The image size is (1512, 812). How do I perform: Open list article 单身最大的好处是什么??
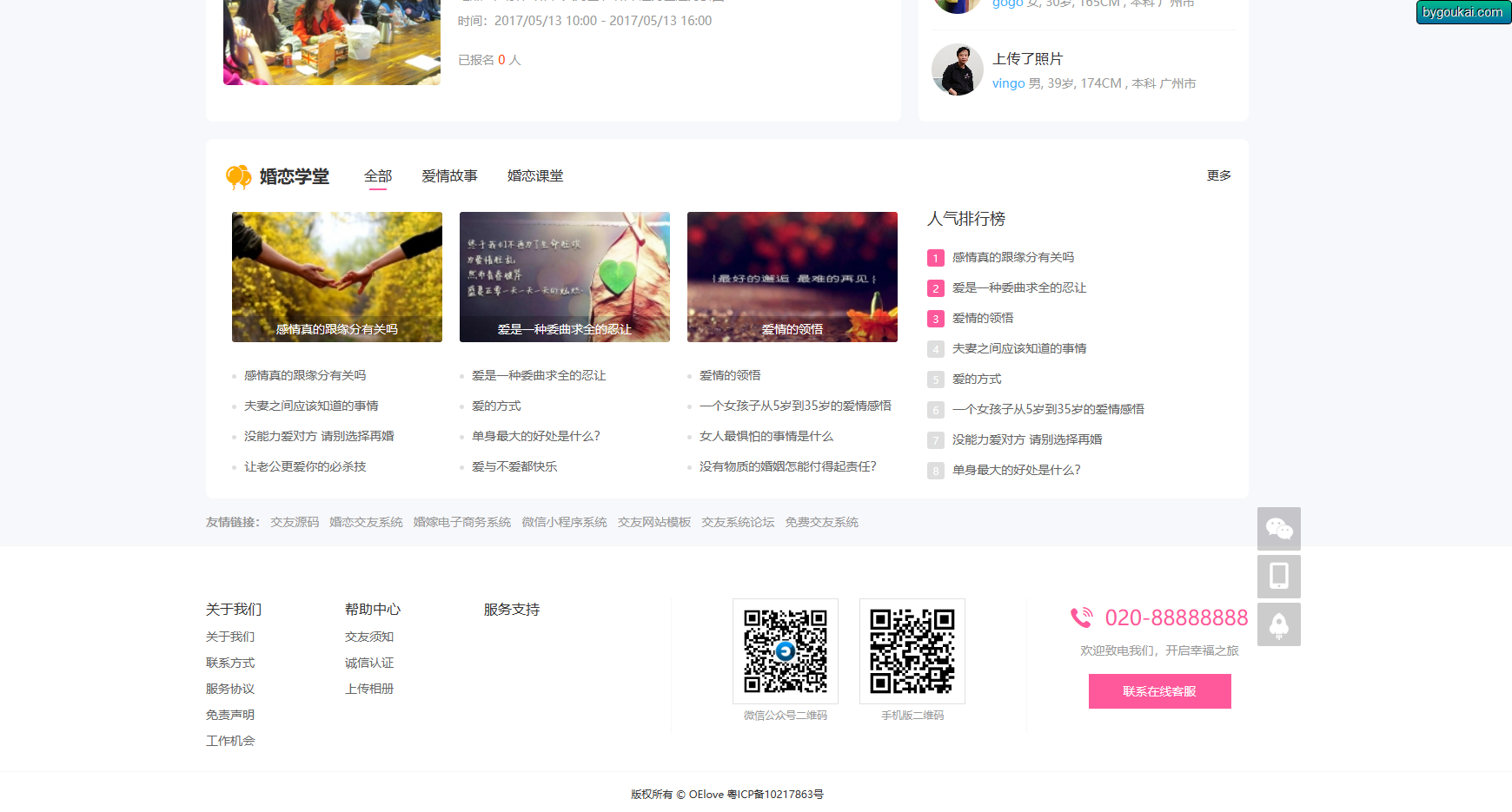(536, 437)
